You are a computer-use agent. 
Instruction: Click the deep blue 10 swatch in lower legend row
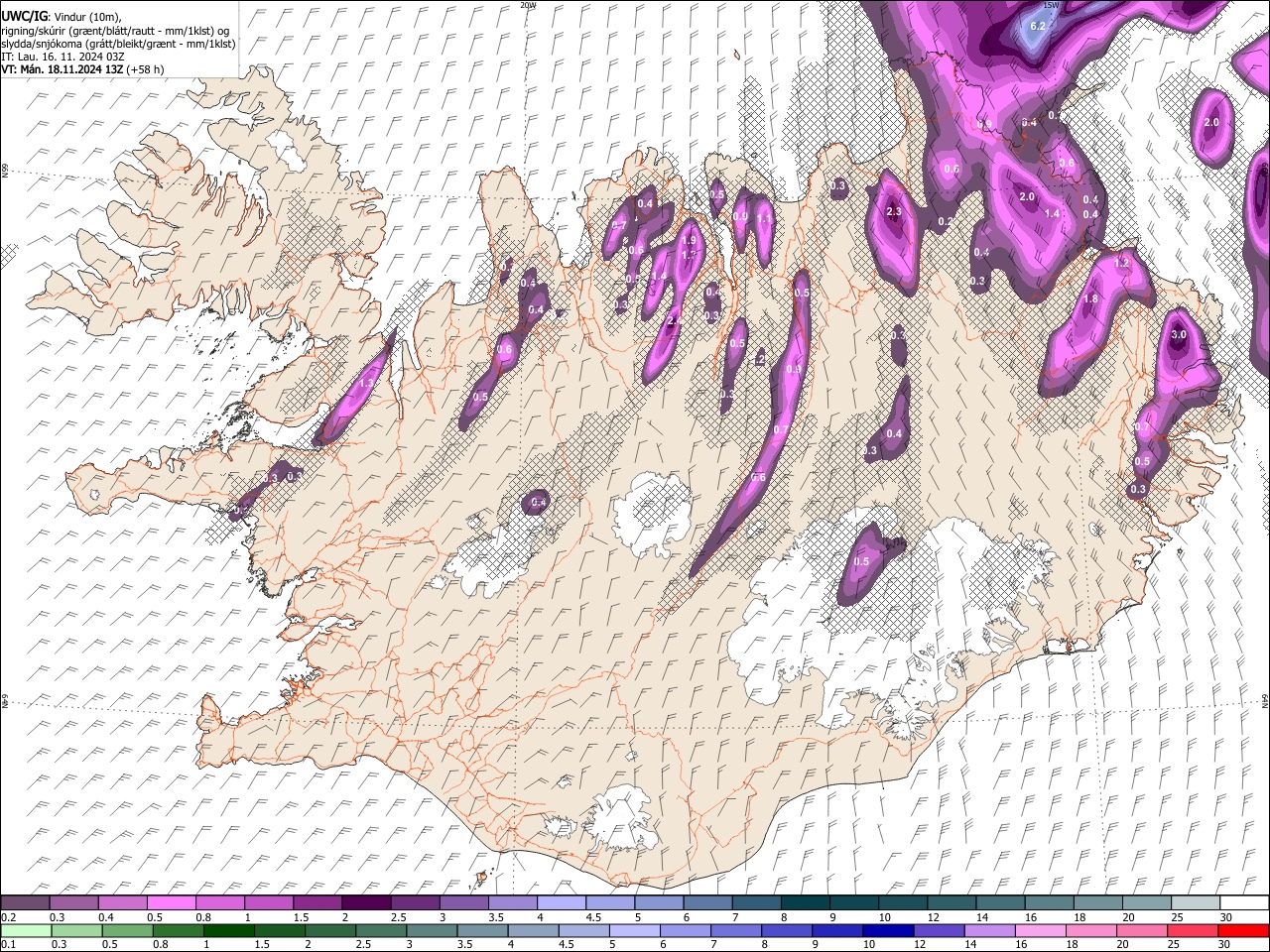click(x=888, y=930)
